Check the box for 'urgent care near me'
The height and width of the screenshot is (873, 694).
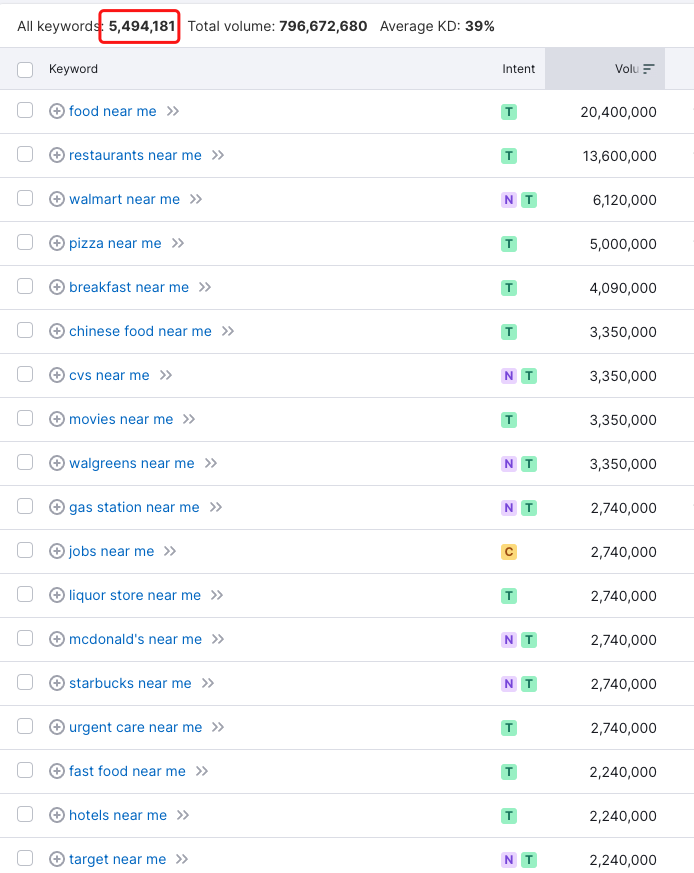pos(25,727)
